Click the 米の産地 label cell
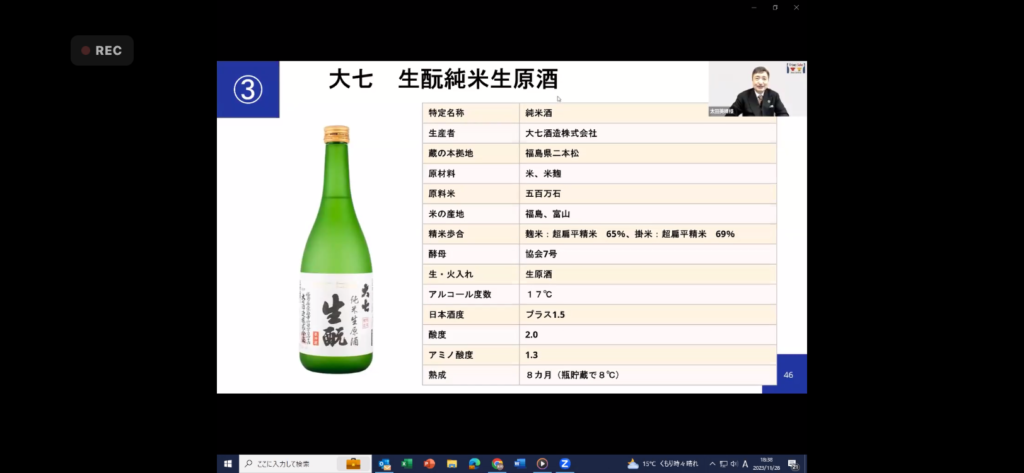The height and width of the screenshot is (473, 1024). 471,214
